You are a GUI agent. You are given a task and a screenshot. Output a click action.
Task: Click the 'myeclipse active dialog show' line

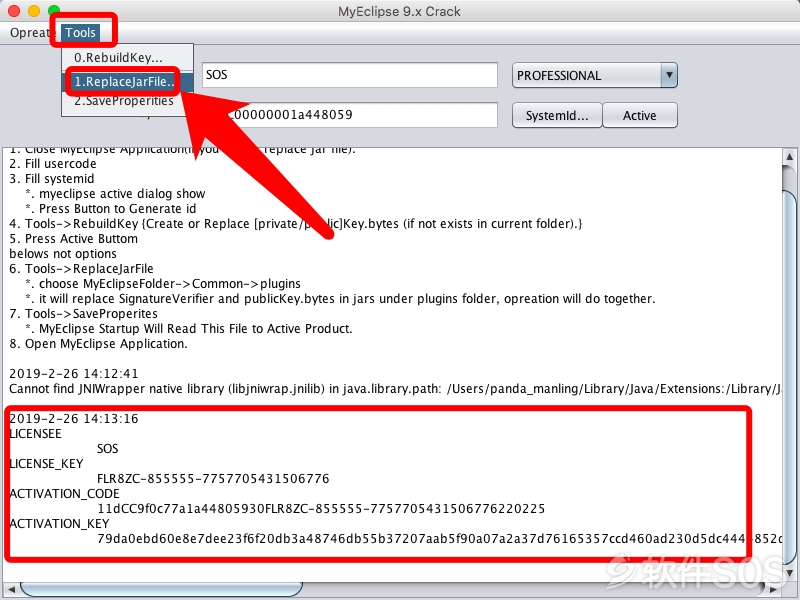coord(115,194)
